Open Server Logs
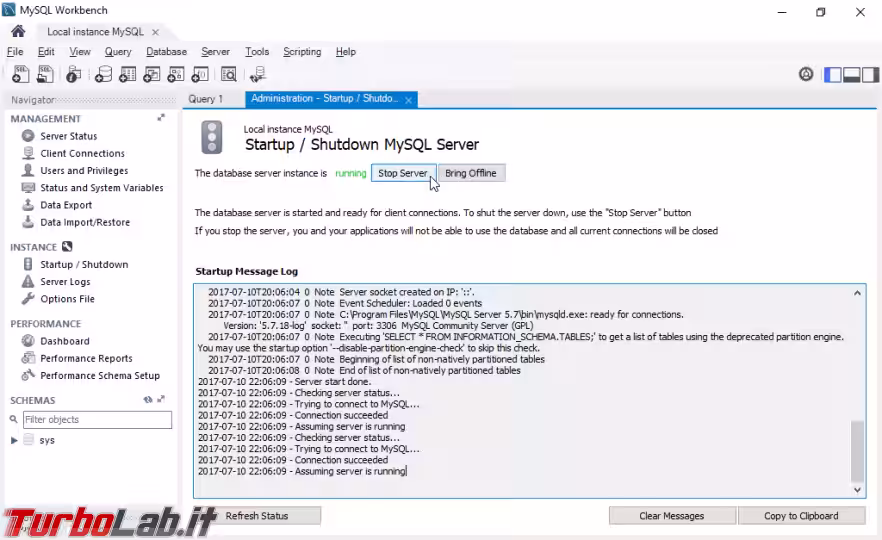 coord(65,282)
